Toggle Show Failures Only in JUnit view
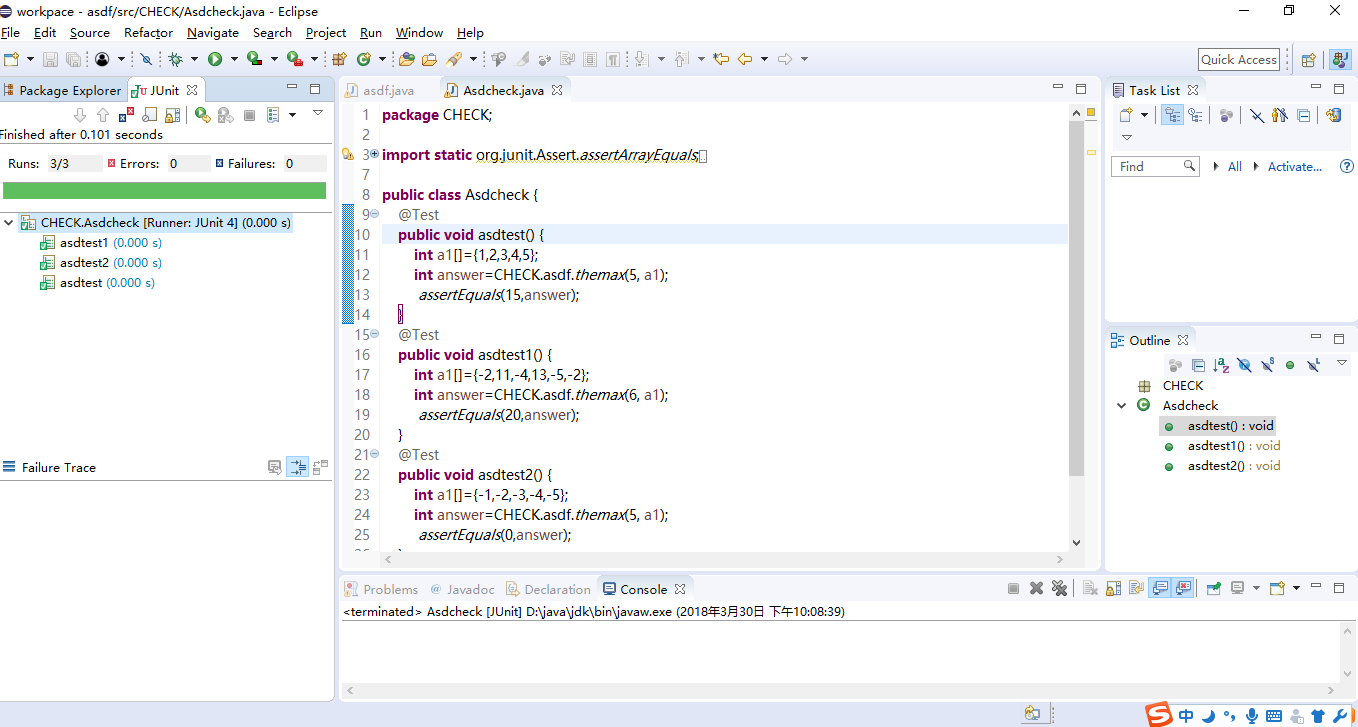 pyautogui.click(x=126, y=115)
